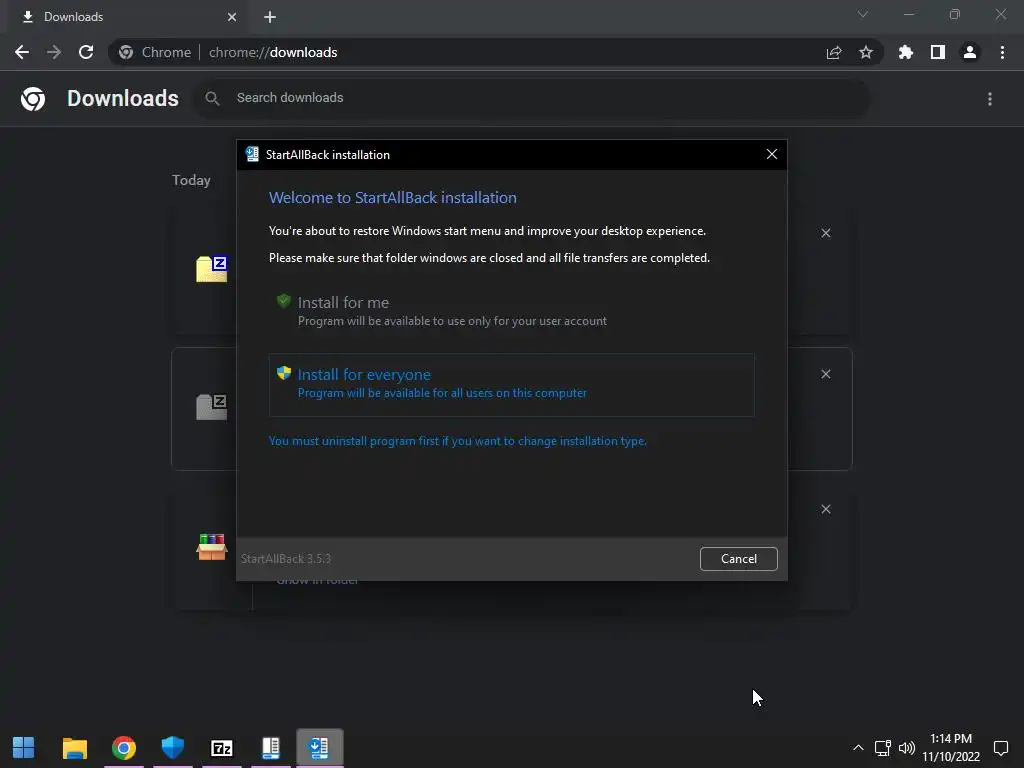This screenshot has width=1024, height=768.
Task: Toggle Chrome side panel
Action: 938,52
